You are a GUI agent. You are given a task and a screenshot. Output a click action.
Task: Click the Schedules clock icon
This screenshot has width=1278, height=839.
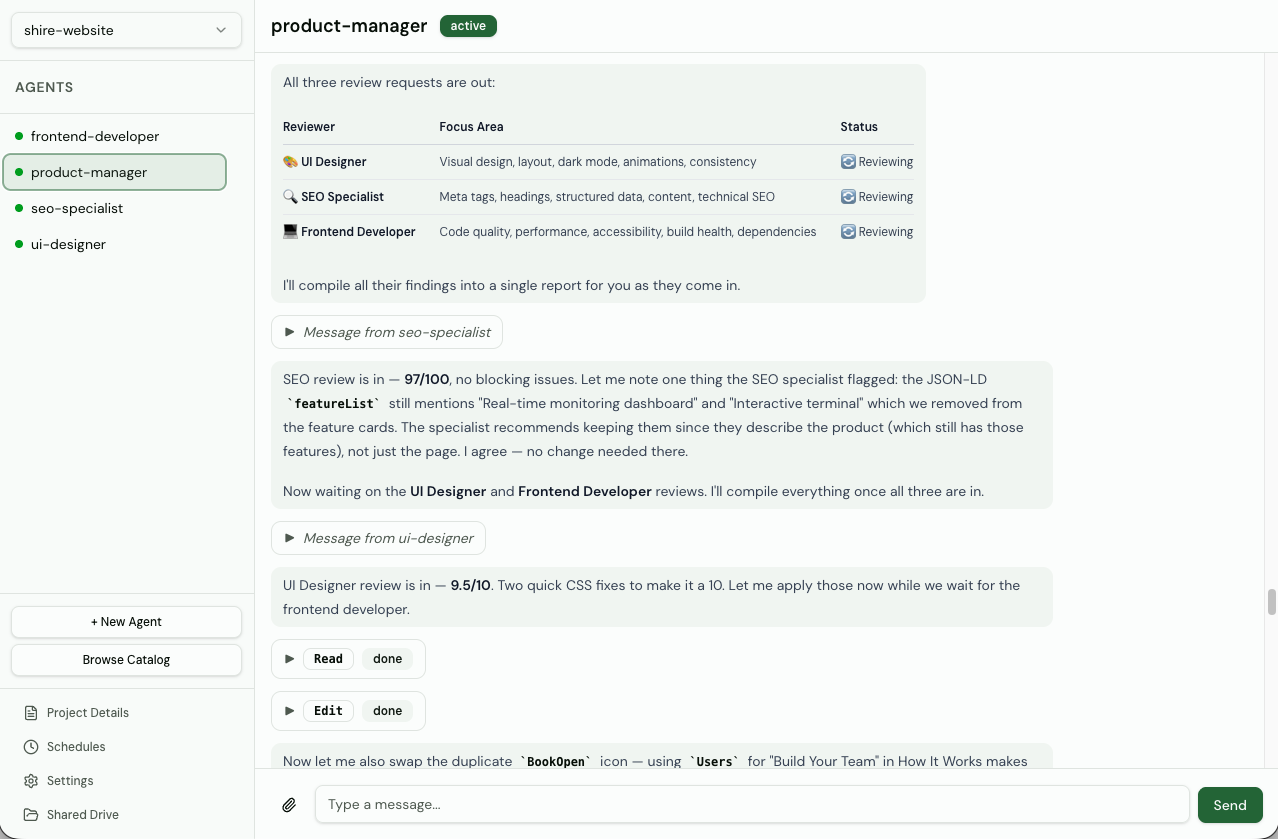[x=31, y=747]
